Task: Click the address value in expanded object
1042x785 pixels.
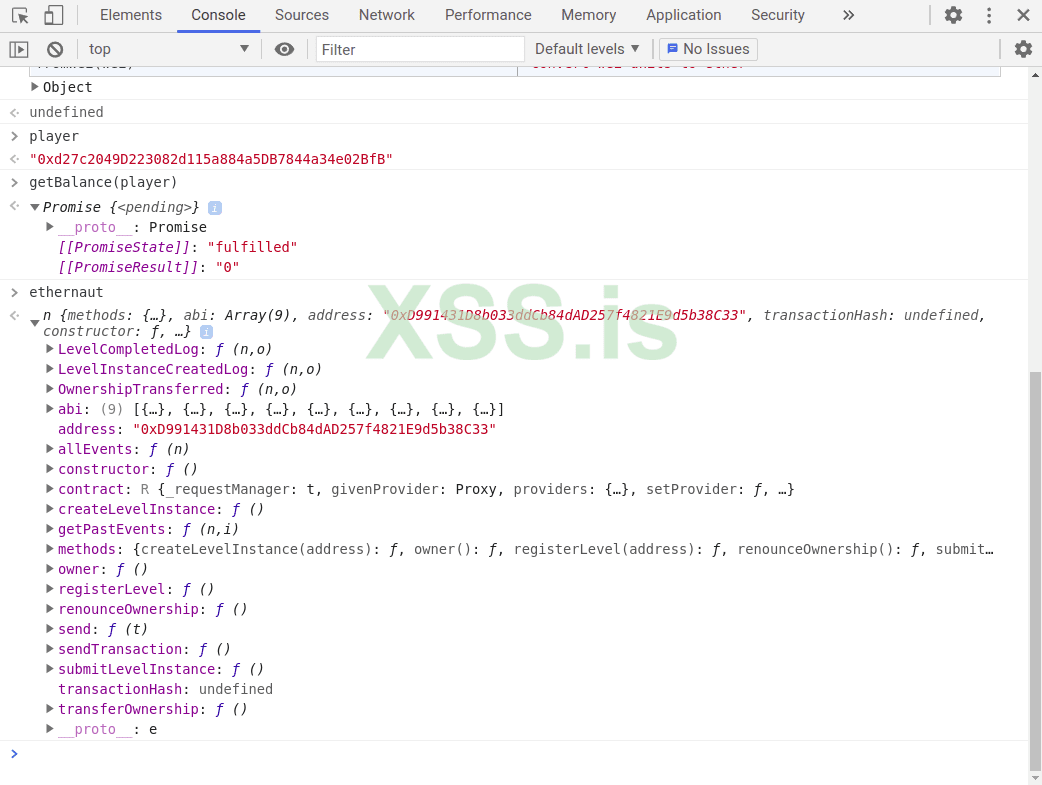Action: 314,429
